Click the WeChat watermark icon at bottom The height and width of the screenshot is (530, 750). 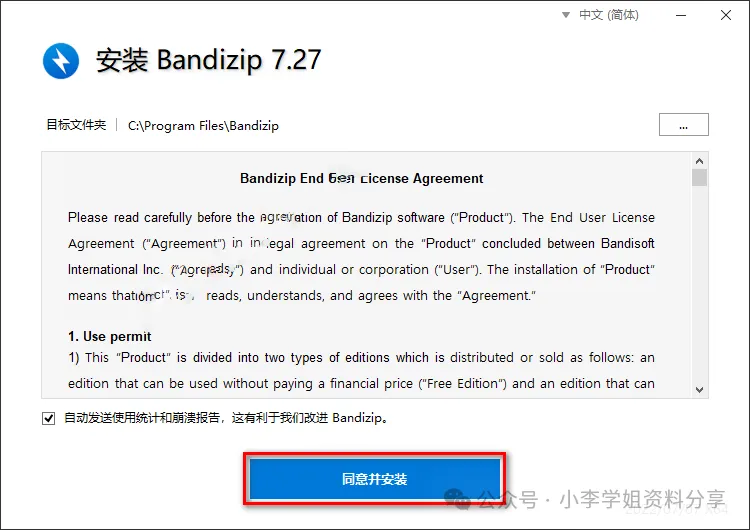[457, 499]
